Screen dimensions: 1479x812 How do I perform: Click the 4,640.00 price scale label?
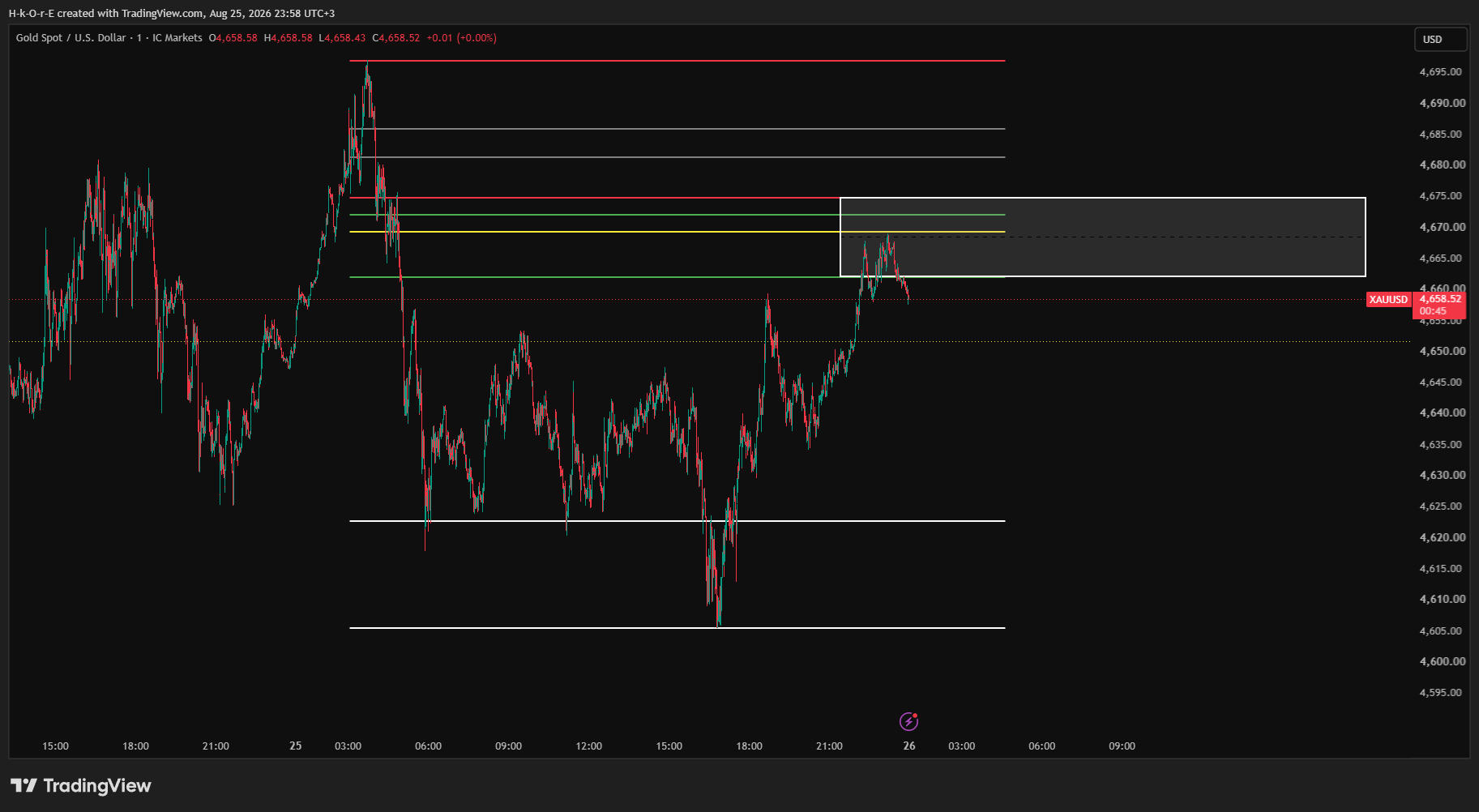point(1443,412)
